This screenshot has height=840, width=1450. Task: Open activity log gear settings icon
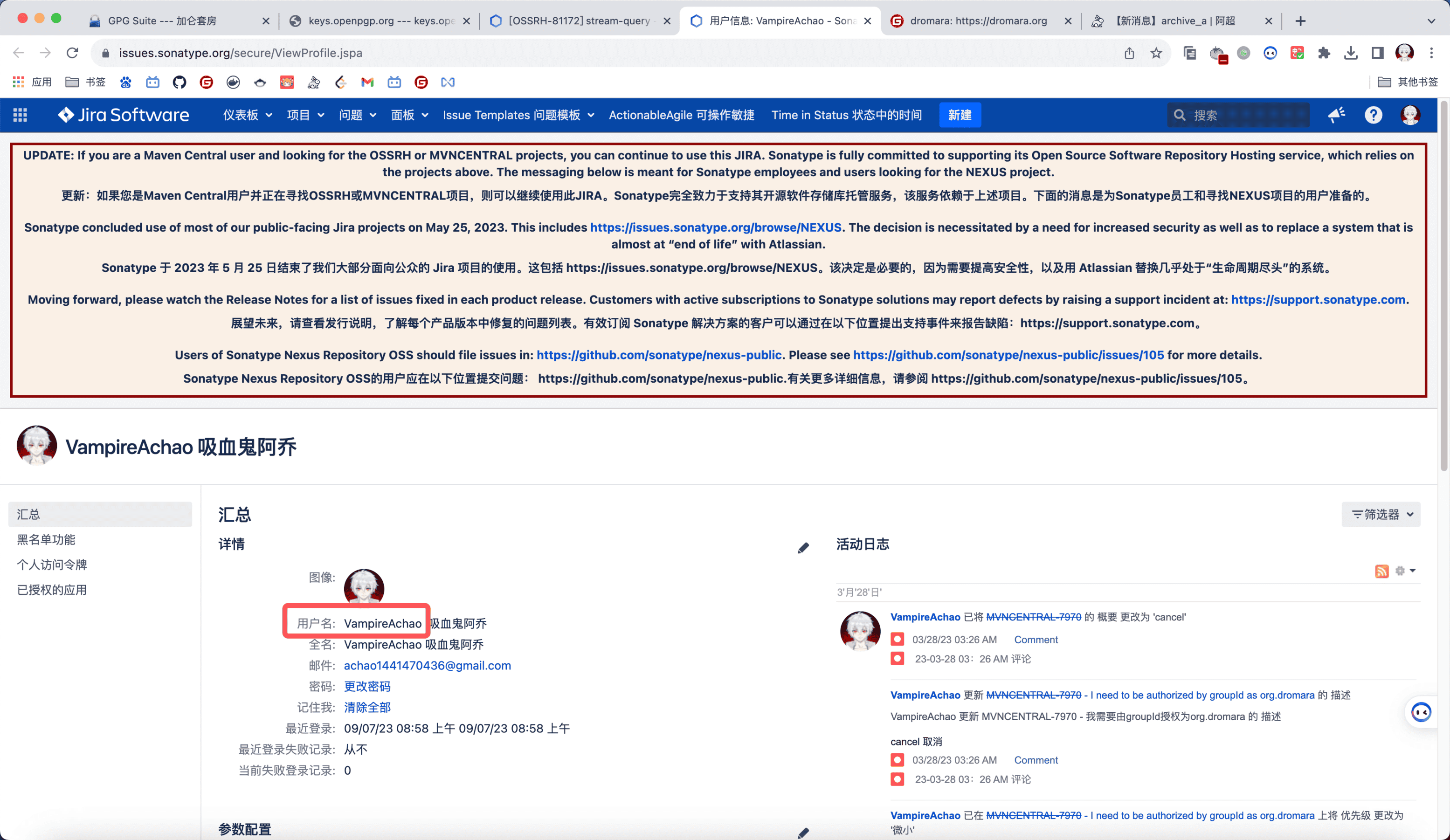1400,571
